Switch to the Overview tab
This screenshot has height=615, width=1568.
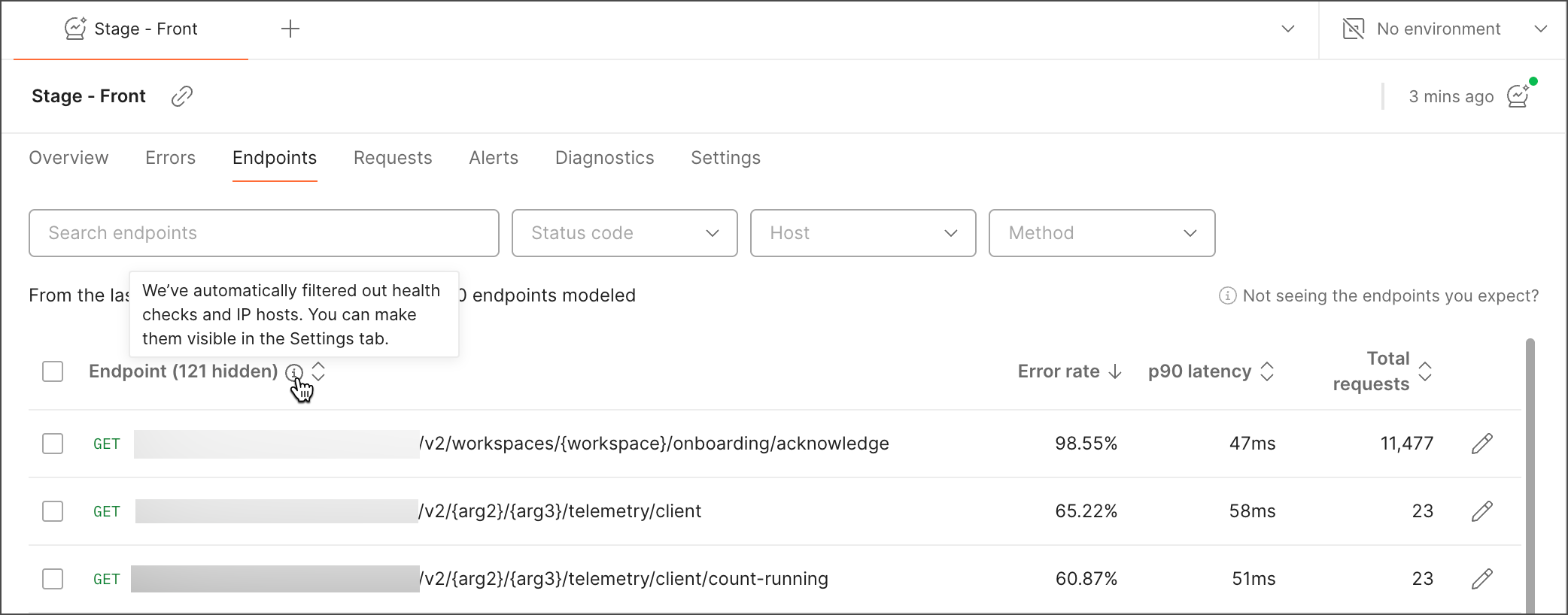point(68,158)
